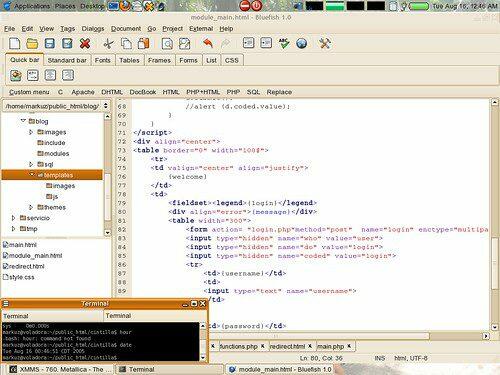Screen dimensions: 500x375
Task: Run spell check with the ABC icon
Action: [x=284, y=43]
